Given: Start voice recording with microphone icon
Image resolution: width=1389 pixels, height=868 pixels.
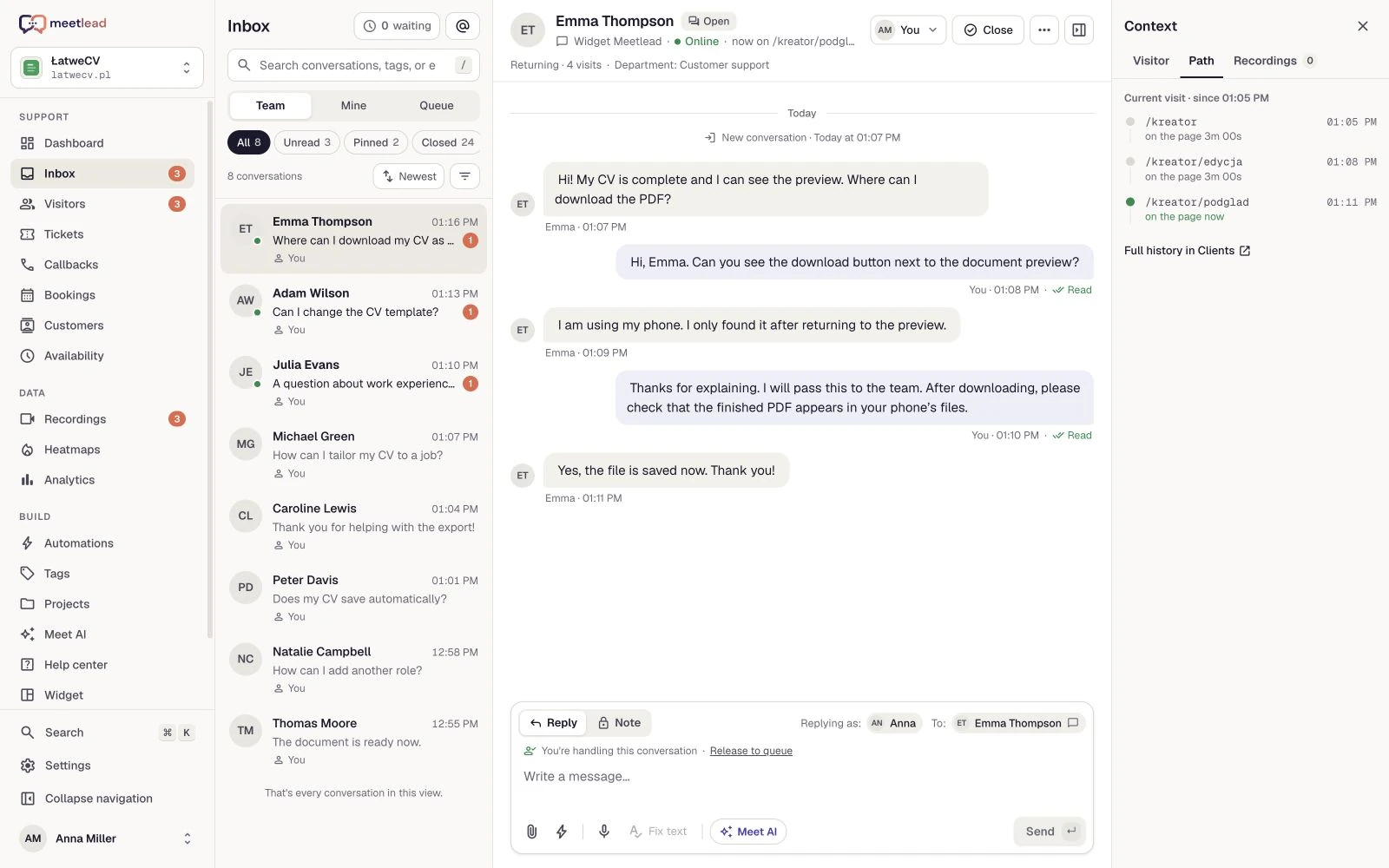Looking at the screenshot, I should (604, 832).
